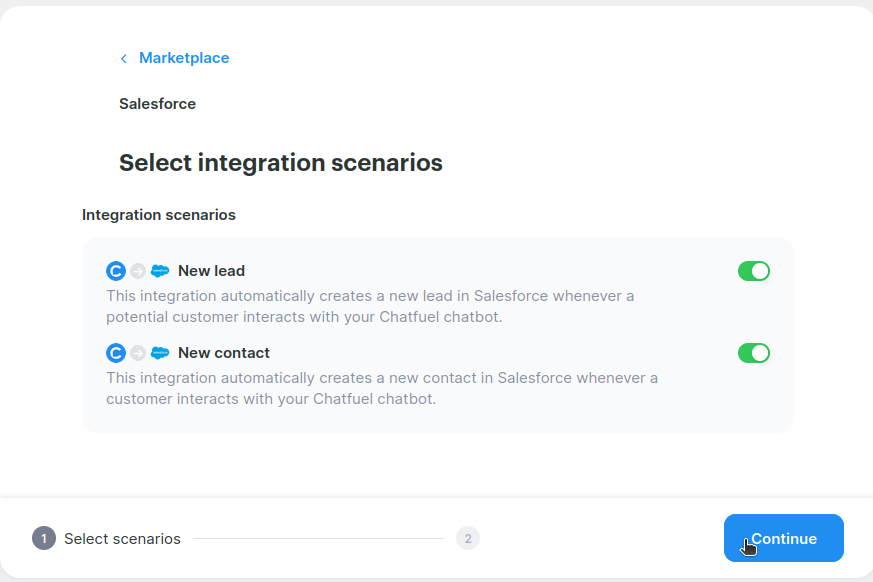Click the back chevron before Marketplace

[124, 58]
